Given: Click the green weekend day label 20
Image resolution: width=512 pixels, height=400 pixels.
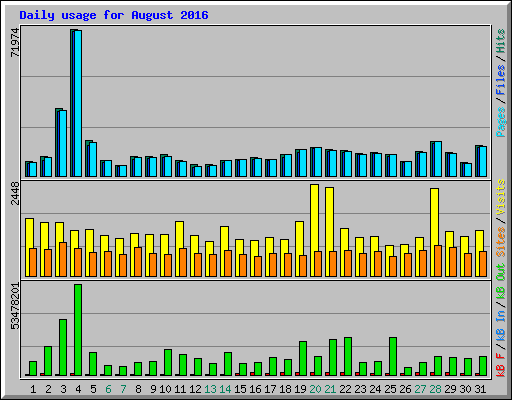Looking at the screenshot, I should point(315,389).
